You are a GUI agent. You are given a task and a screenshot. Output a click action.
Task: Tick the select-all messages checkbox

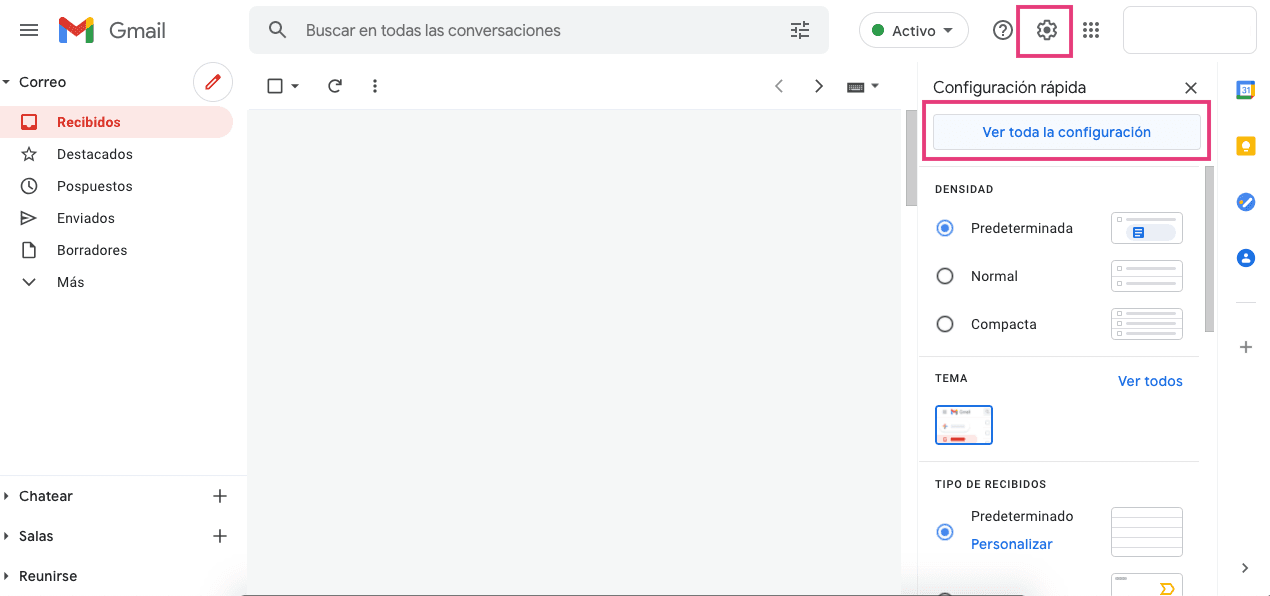(x=275, y=86)
